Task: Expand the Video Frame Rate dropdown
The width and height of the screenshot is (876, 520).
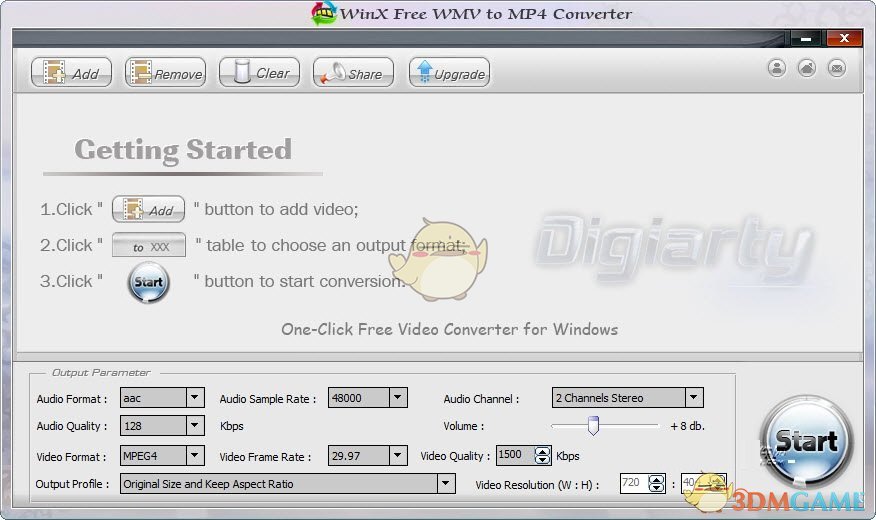Action: (397, 456)
